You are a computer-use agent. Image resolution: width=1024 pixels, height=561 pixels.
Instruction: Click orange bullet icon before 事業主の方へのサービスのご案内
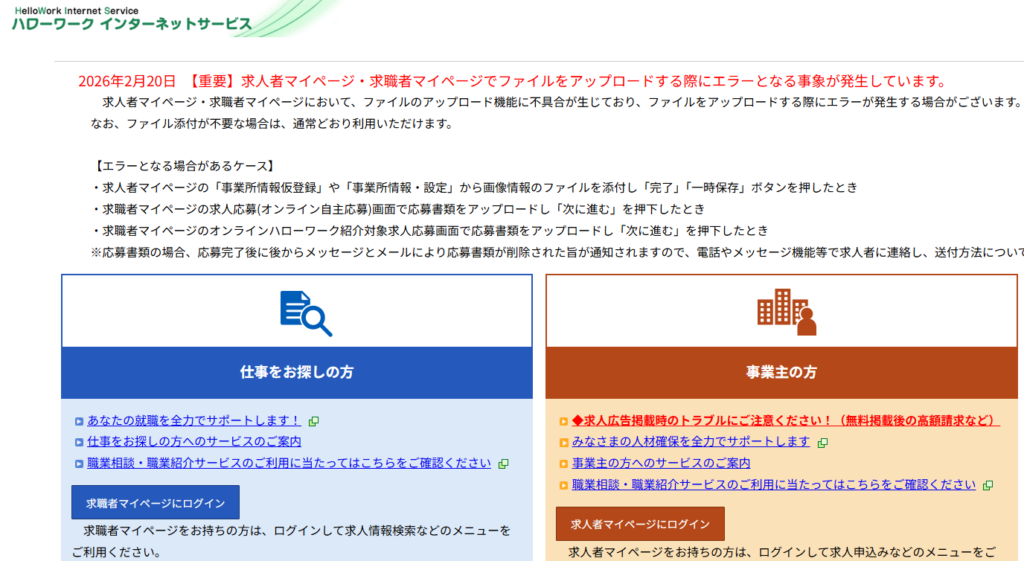click(x=564, y=464)
